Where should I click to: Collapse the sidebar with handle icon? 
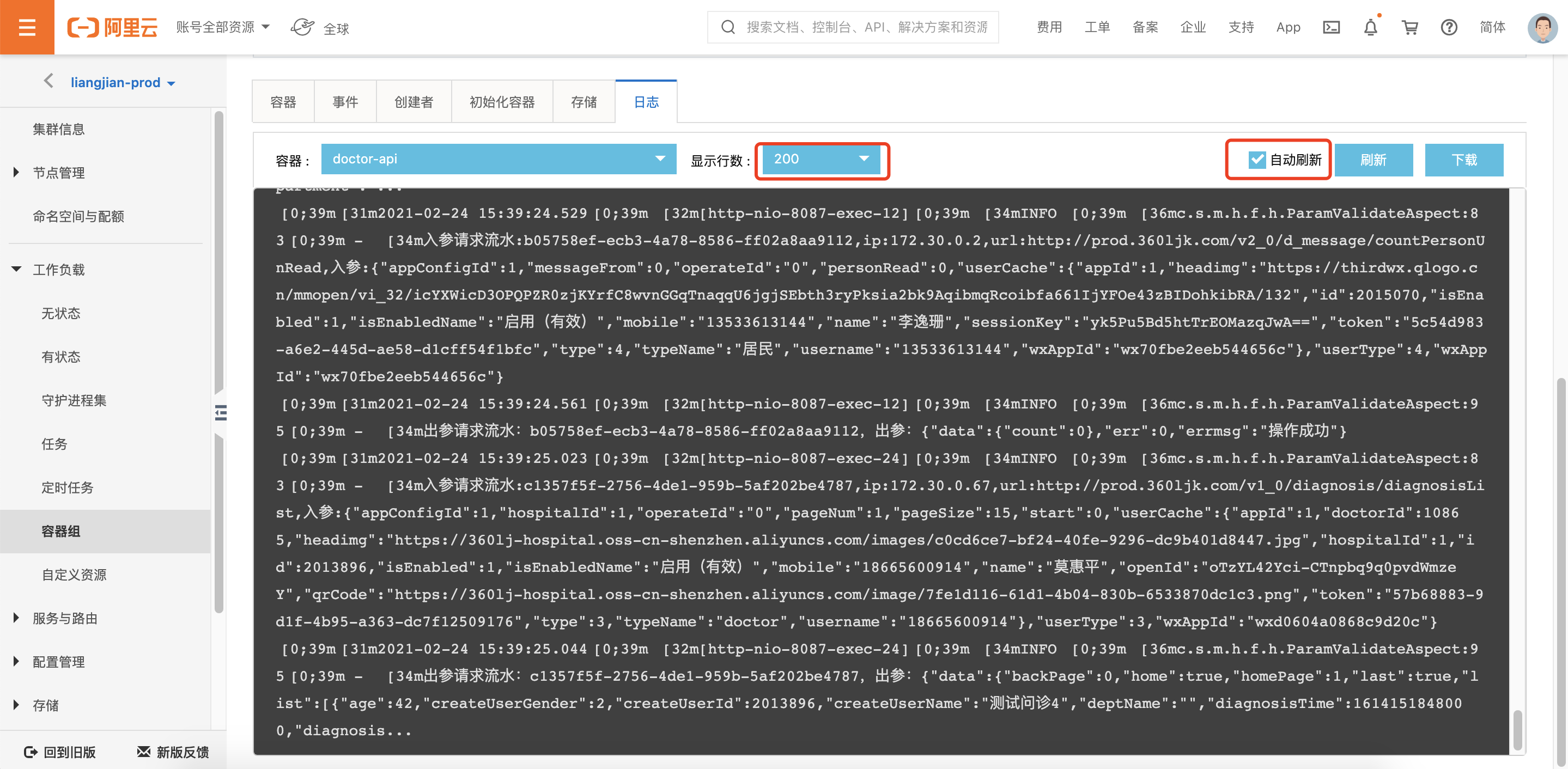(220, 413)
